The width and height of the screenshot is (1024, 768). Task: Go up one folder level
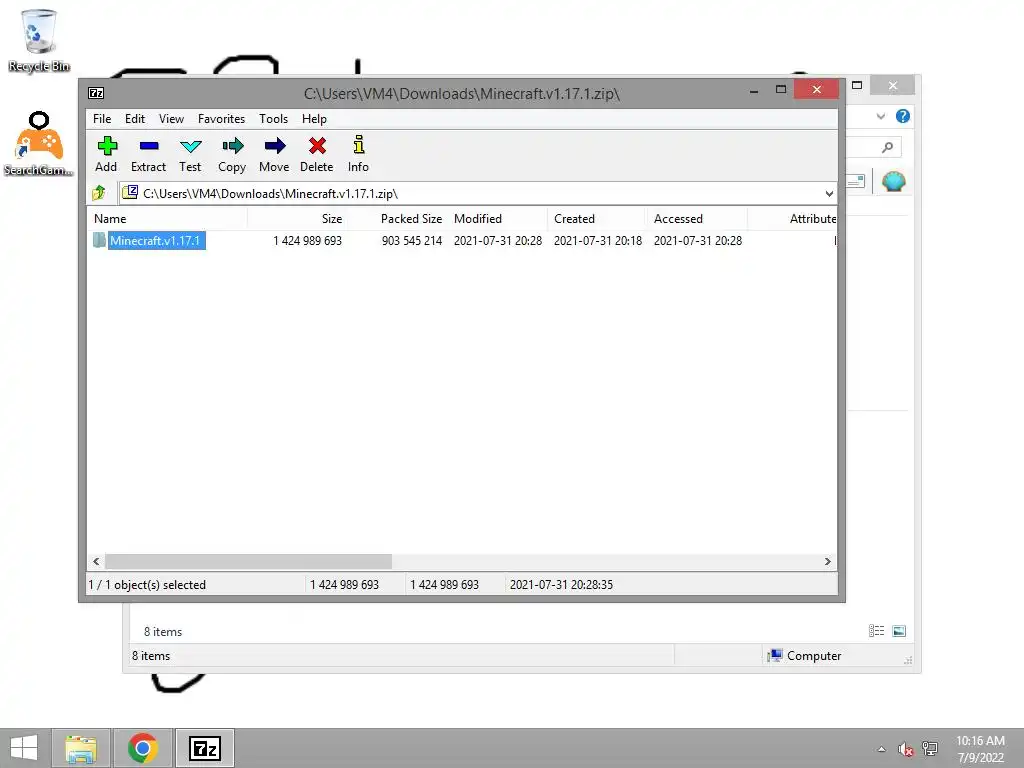pos(99,193)
